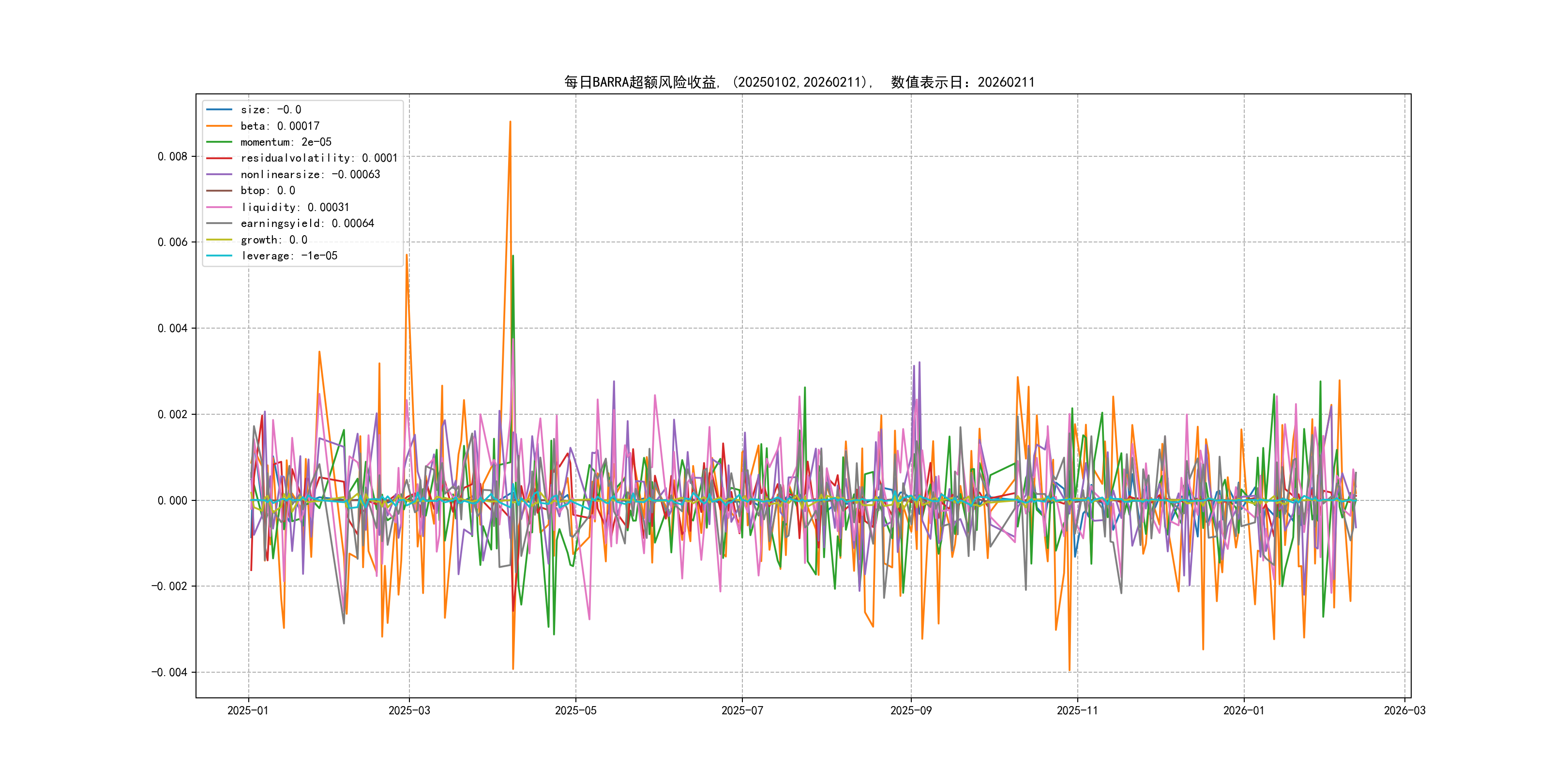Click the 2025-09 x-axis tick label

click(911, 710)
